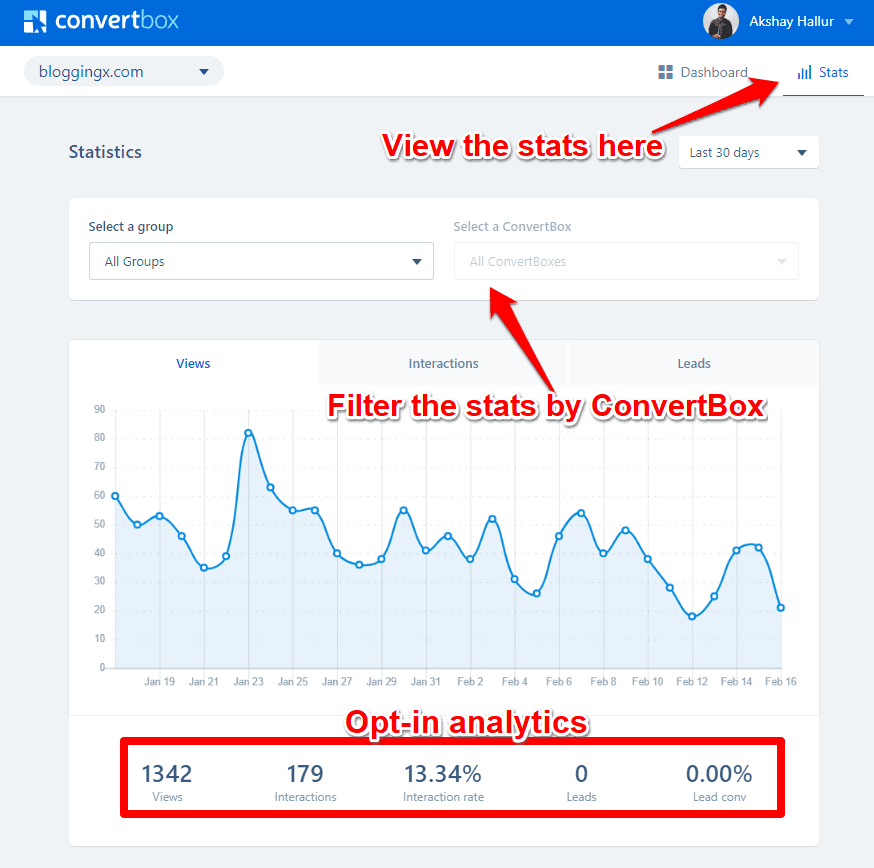Screen dimensions: 874x868
Task: Open the All Groups dropdown
Action: point(261,261)
